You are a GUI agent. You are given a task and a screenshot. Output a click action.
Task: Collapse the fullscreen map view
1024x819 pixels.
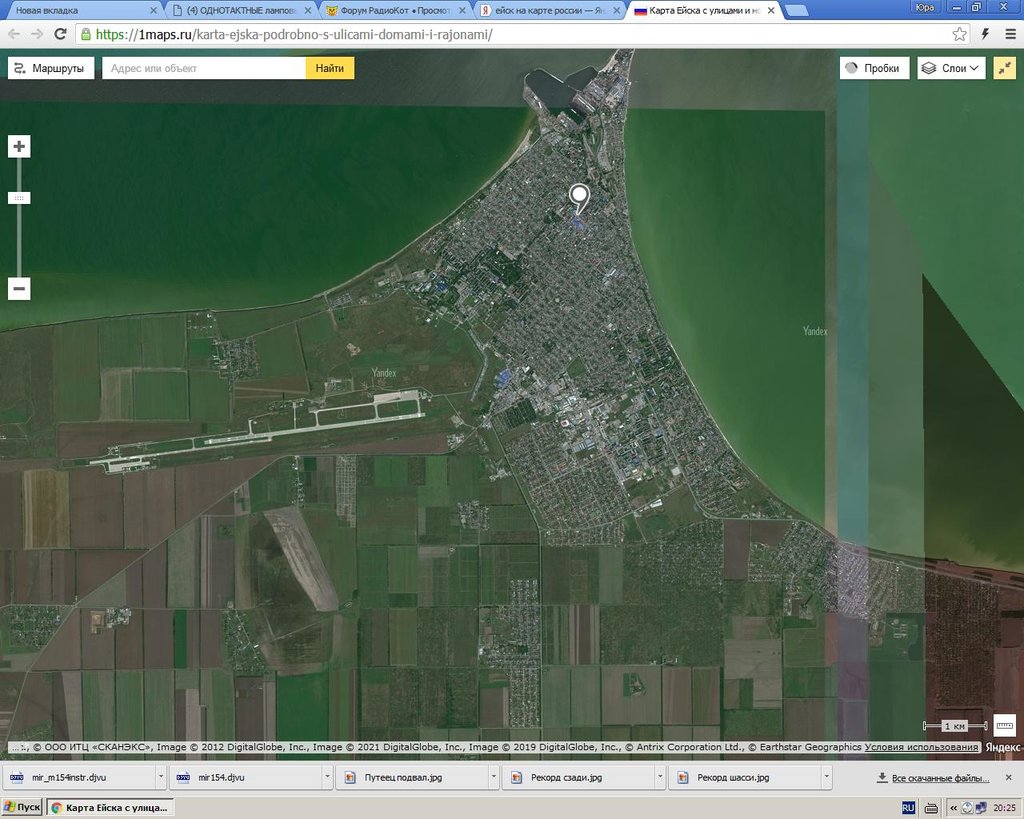(x=1004, y=68)
